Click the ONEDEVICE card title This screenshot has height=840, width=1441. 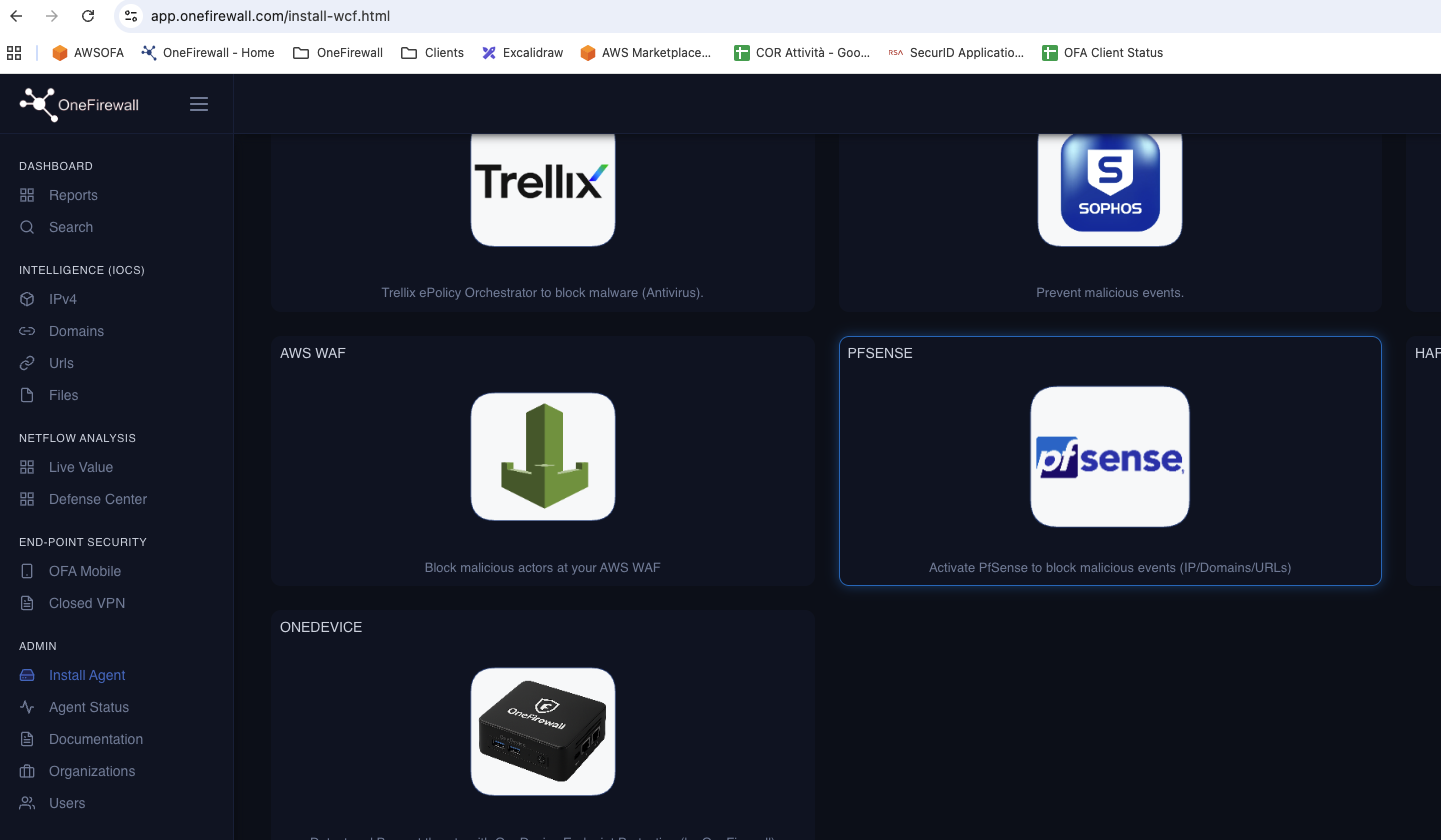click(x=321, y=627)
